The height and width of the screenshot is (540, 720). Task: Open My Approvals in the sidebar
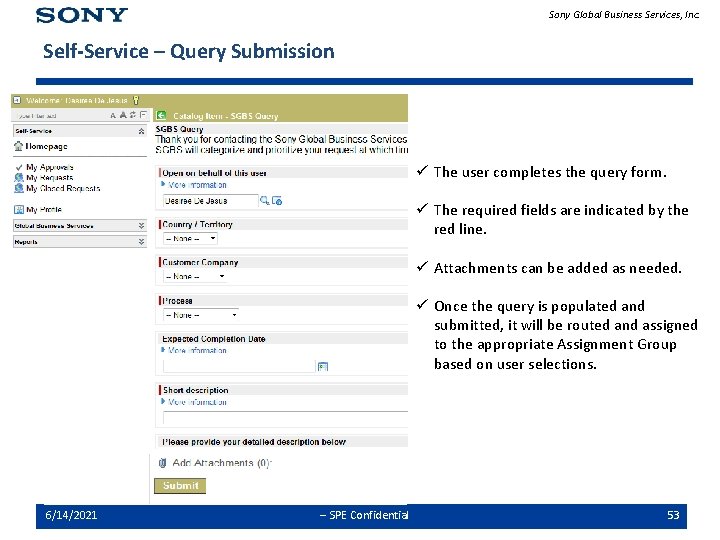coord(50,167)
